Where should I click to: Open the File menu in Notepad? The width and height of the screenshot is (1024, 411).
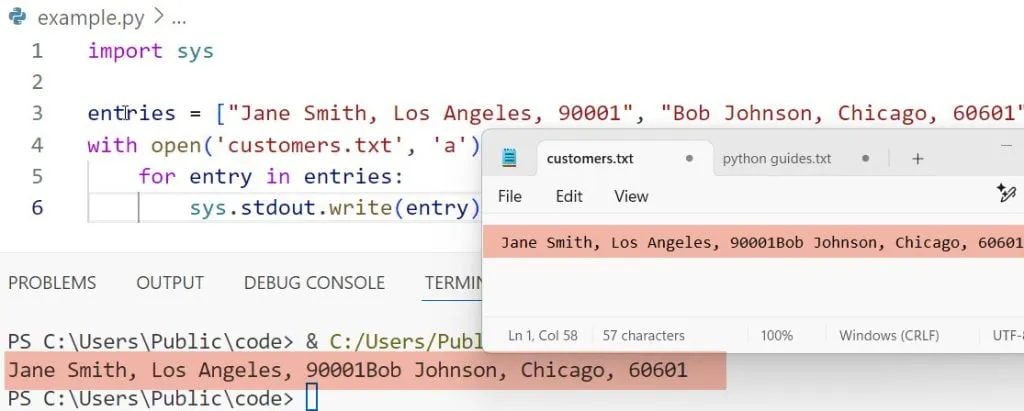(x=510, y=196)
